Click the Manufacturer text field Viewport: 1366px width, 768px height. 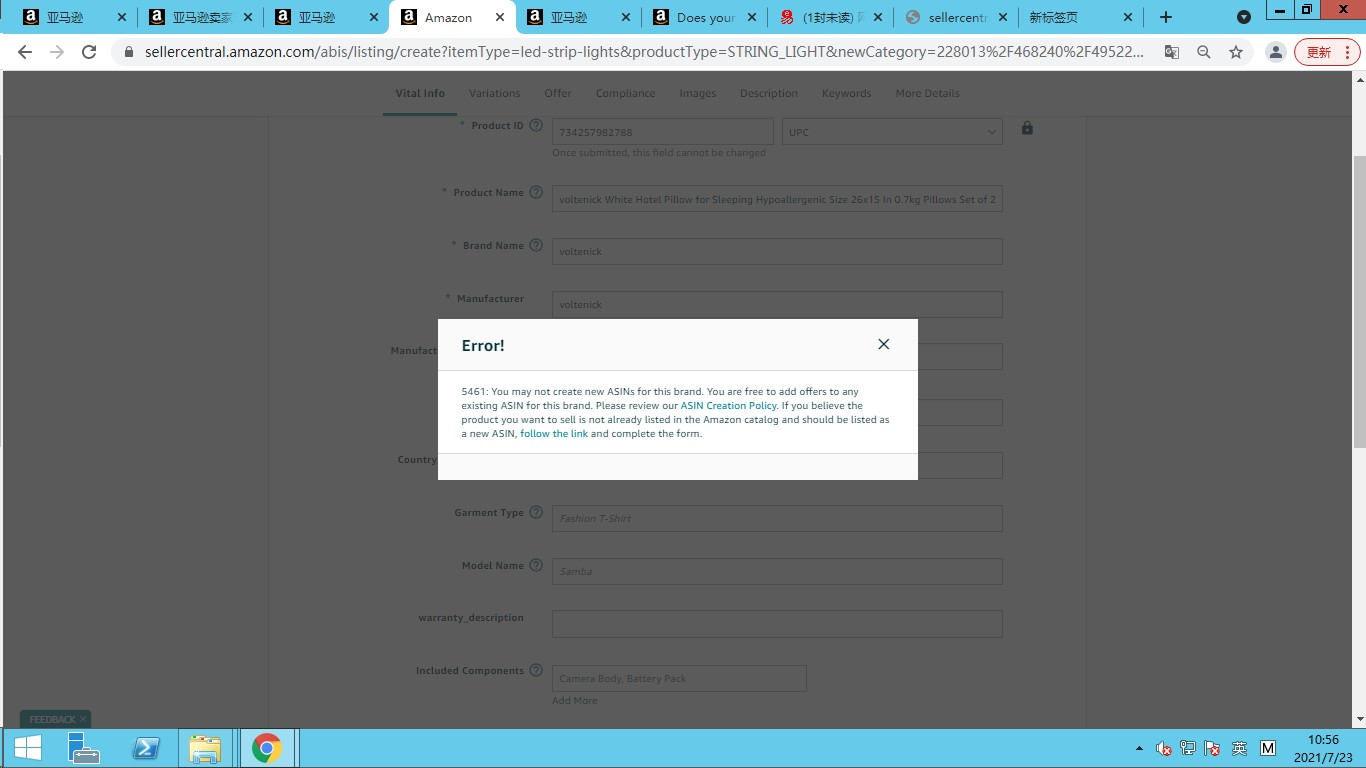pyautogui.click(x=777, y=304)
